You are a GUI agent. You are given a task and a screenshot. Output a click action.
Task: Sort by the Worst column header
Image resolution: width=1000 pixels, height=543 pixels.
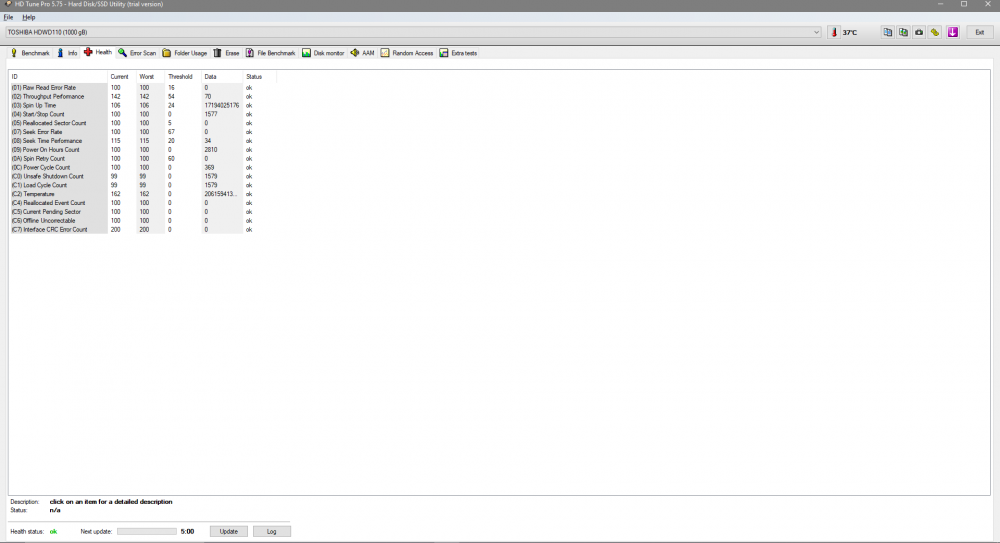pos(151,77)
